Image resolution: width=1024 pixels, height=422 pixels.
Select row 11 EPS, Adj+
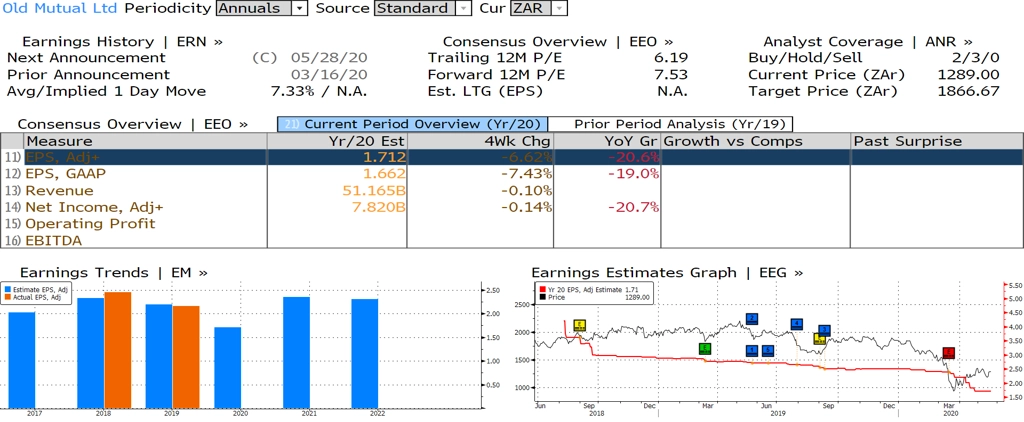[512, 157]
